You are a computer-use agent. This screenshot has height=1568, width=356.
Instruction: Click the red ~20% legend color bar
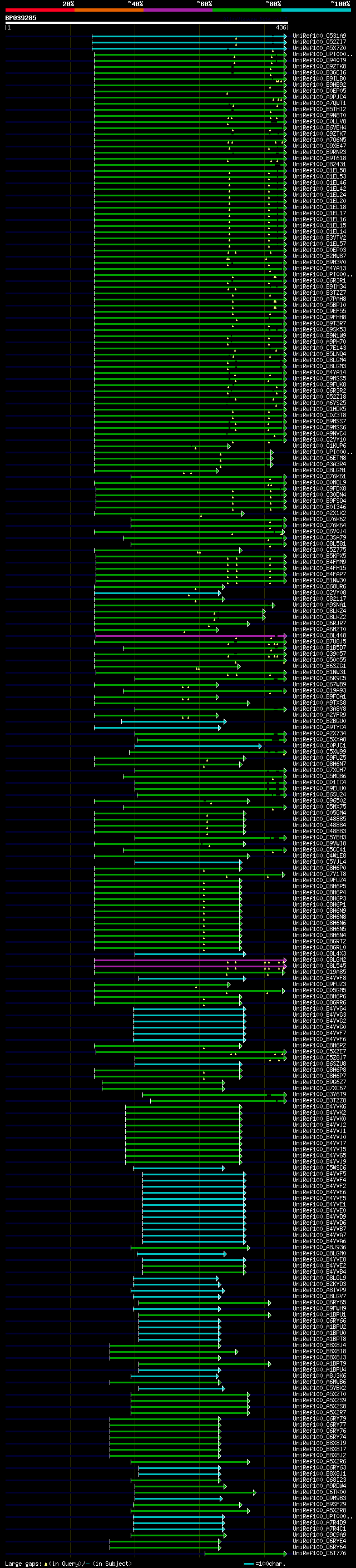coord(39,11)
